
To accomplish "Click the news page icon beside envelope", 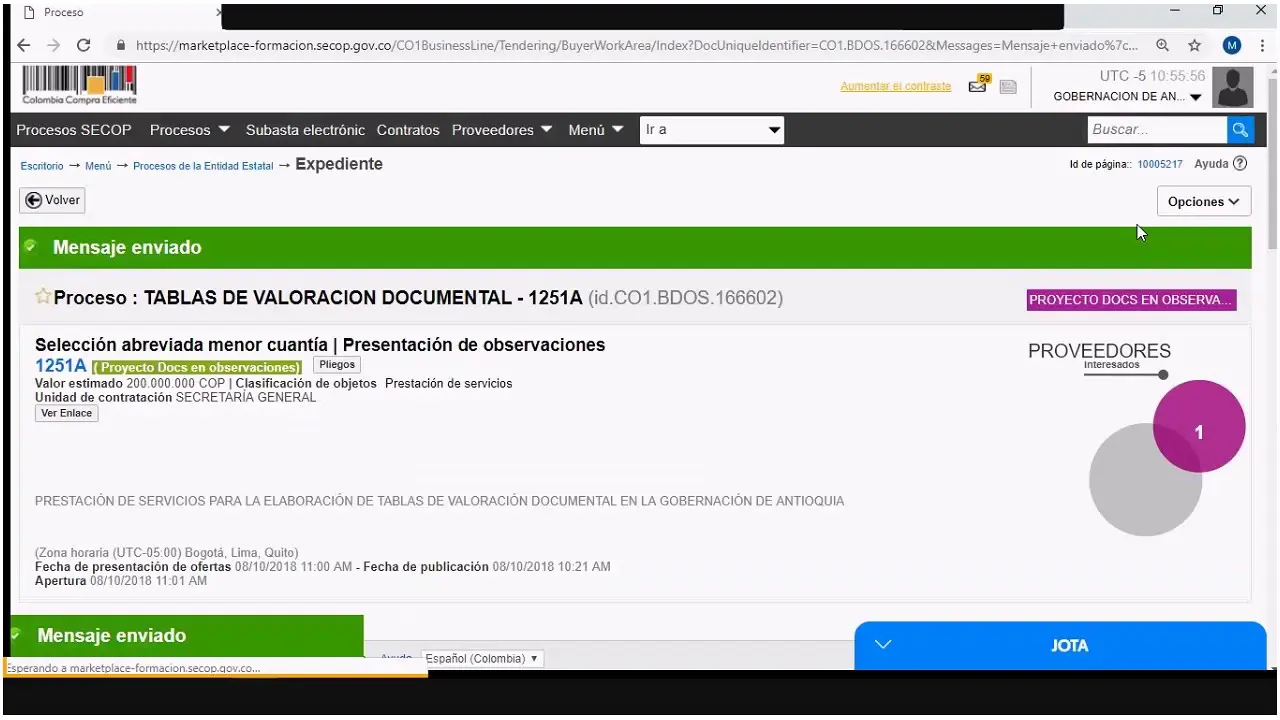I will (x=1008, y=87).
